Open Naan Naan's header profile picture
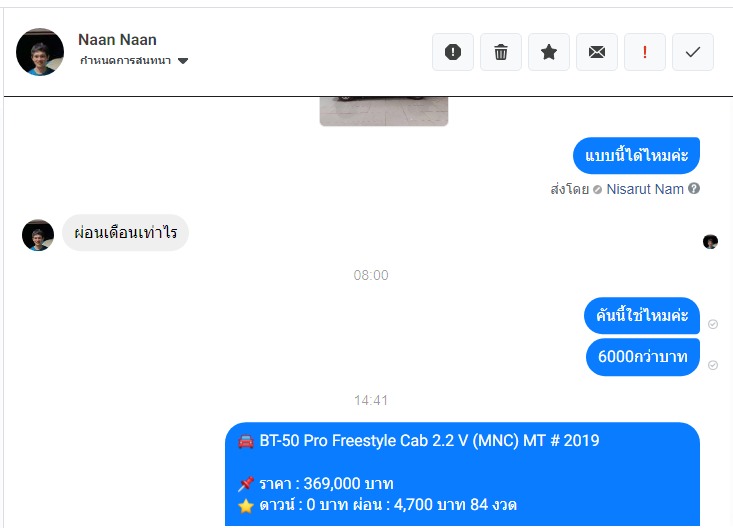 coord(40,52)
